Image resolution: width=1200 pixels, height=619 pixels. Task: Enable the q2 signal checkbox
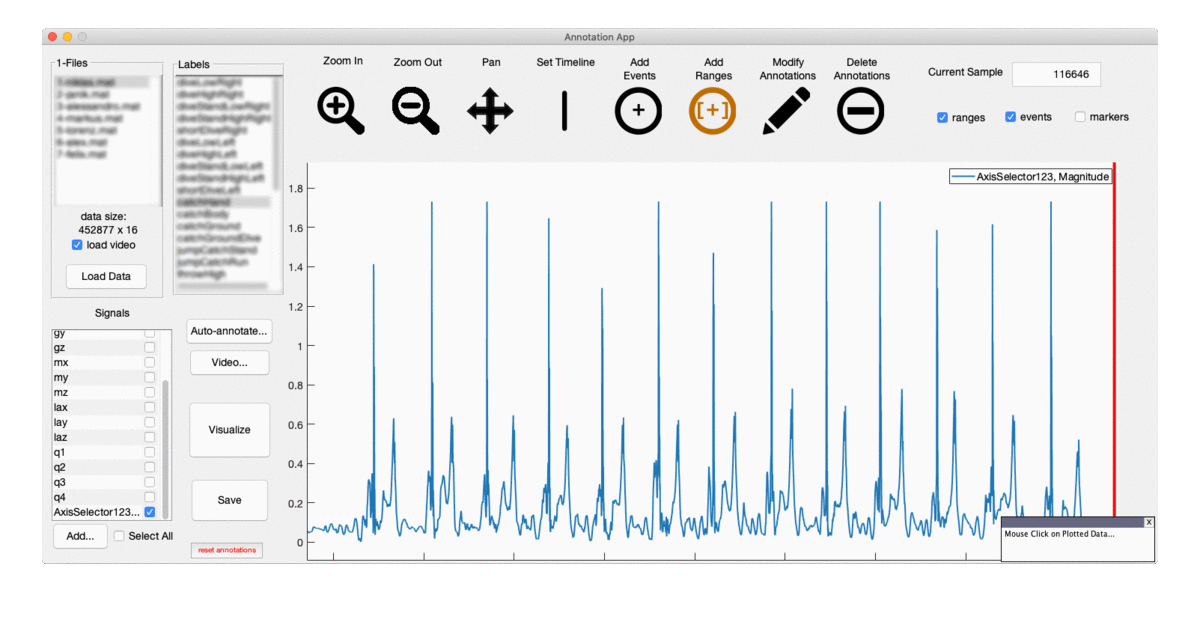pyautogui.click(x=150, y=467)
